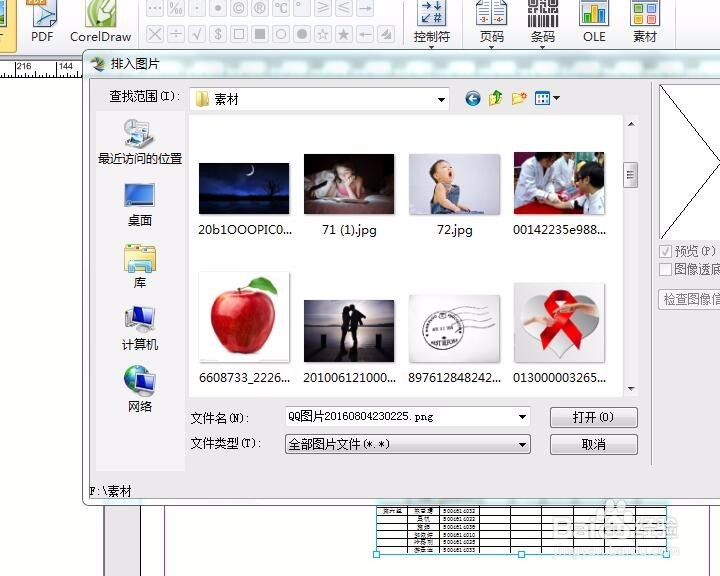
Task: Click the 取消 cancel button
Action: click(x=593, y=444)
